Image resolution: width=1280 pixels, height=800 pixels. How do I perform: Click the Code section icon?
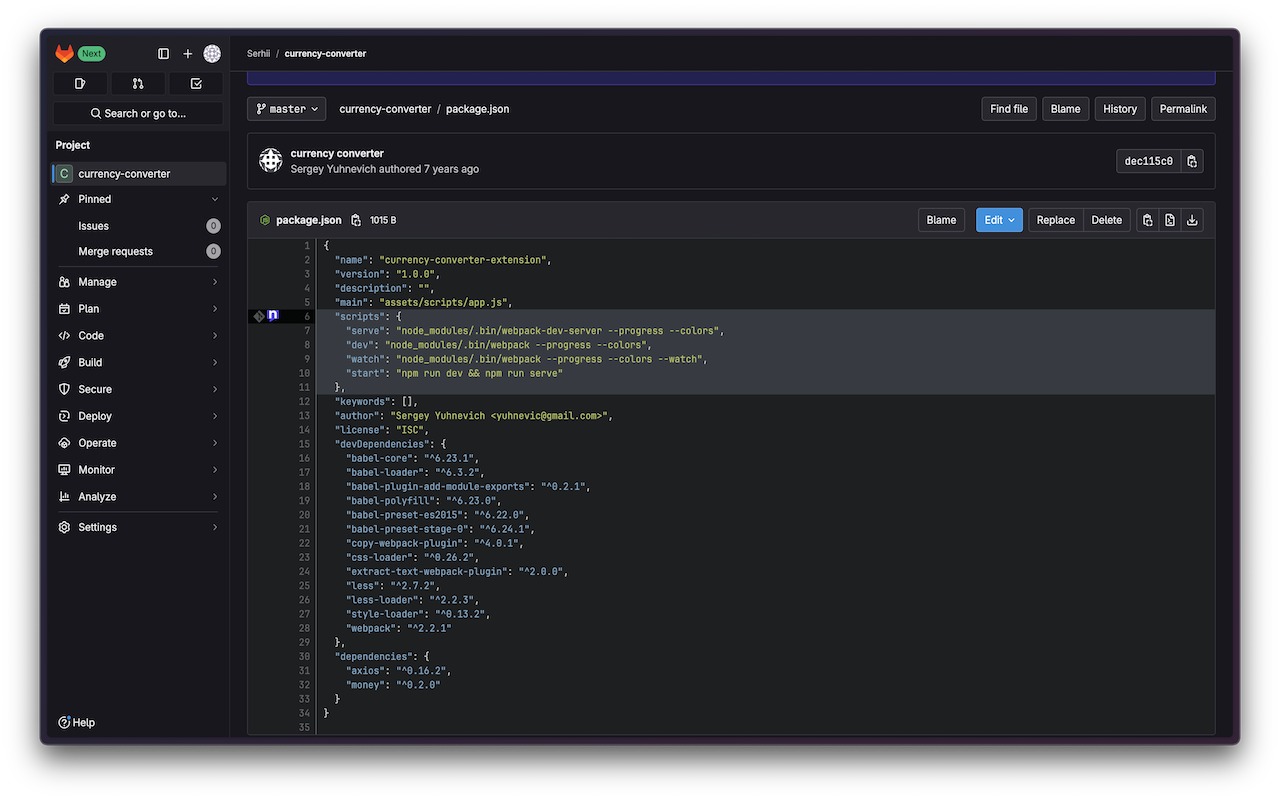pyautogui.click(x=64, y=336)
